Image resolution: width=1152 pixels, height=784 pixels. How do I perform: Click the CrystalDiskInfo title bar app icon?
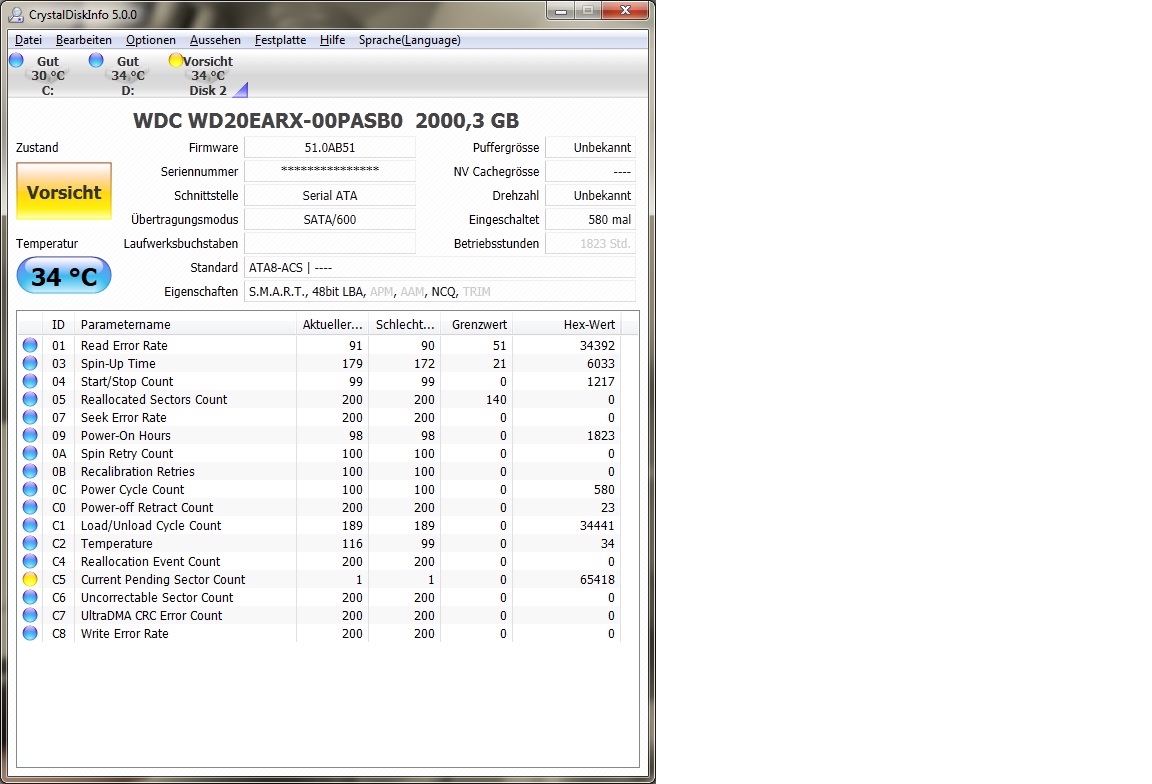click(x=15, y=14)
